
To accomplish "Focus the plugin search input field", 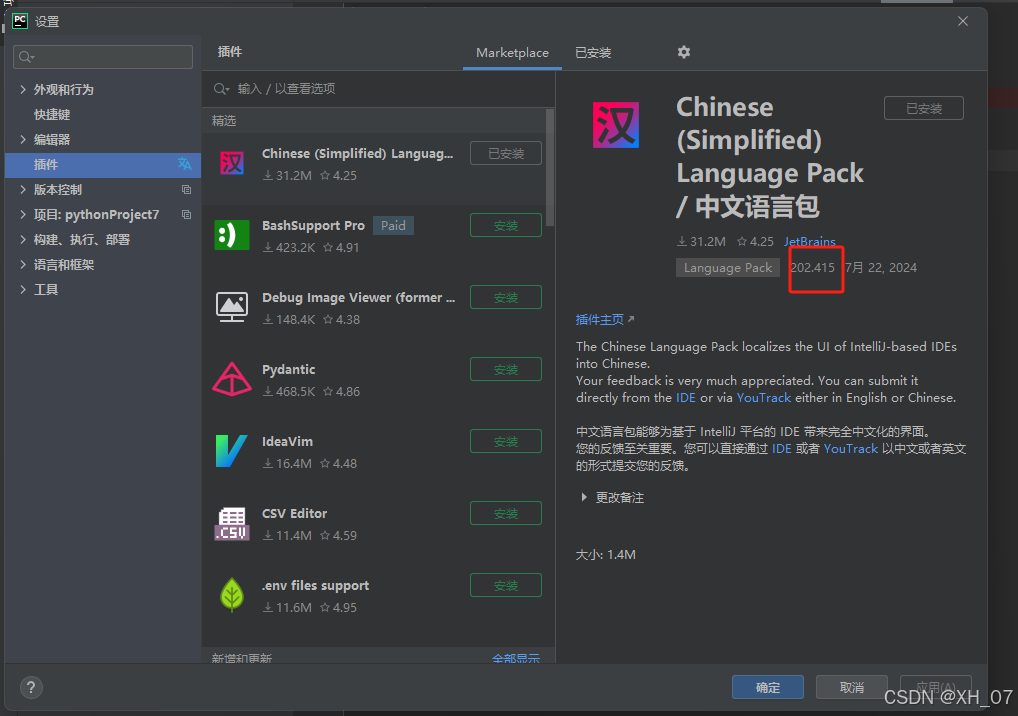I will pyautogui.click(x=379, y=88).
